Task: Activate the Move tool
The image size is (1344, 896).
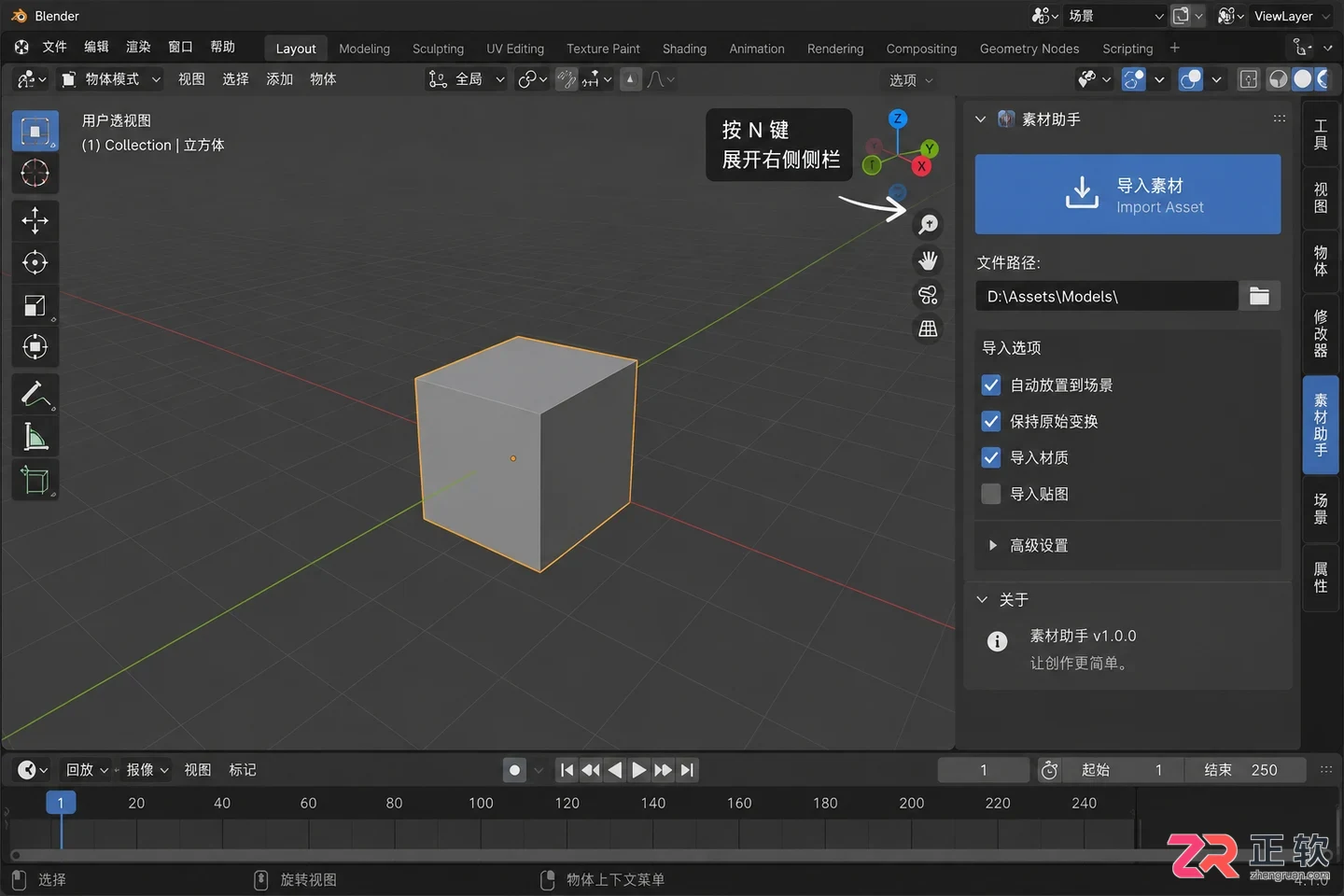Action: point(35,220)
